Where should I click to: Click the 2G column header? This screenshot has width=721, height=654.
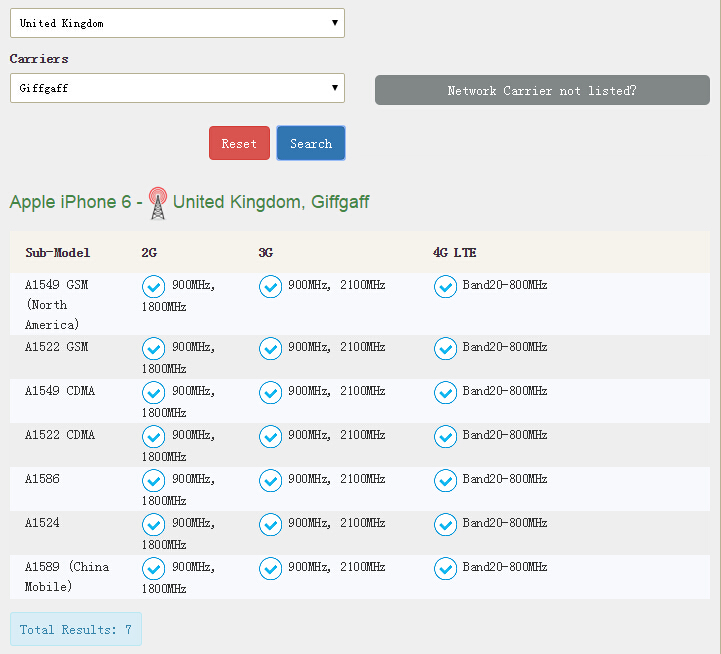149,252
